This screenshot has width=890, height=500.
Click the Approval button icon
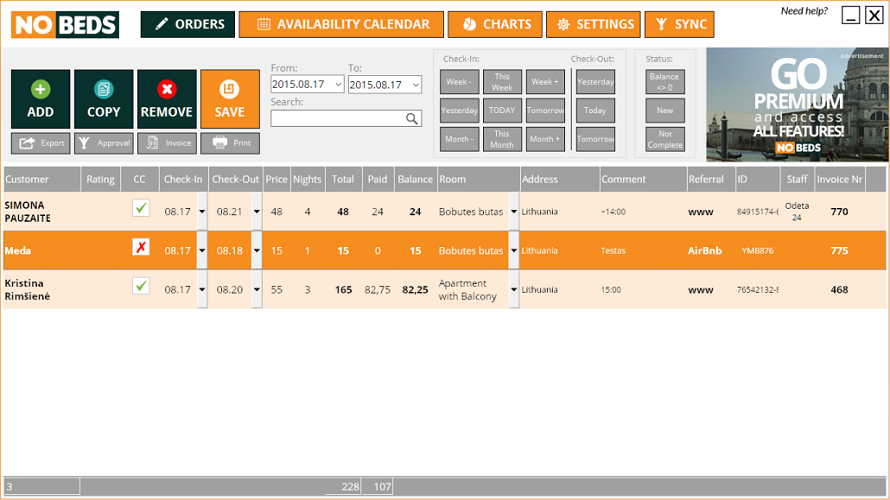pyautogui.click(x=84, y=143)
